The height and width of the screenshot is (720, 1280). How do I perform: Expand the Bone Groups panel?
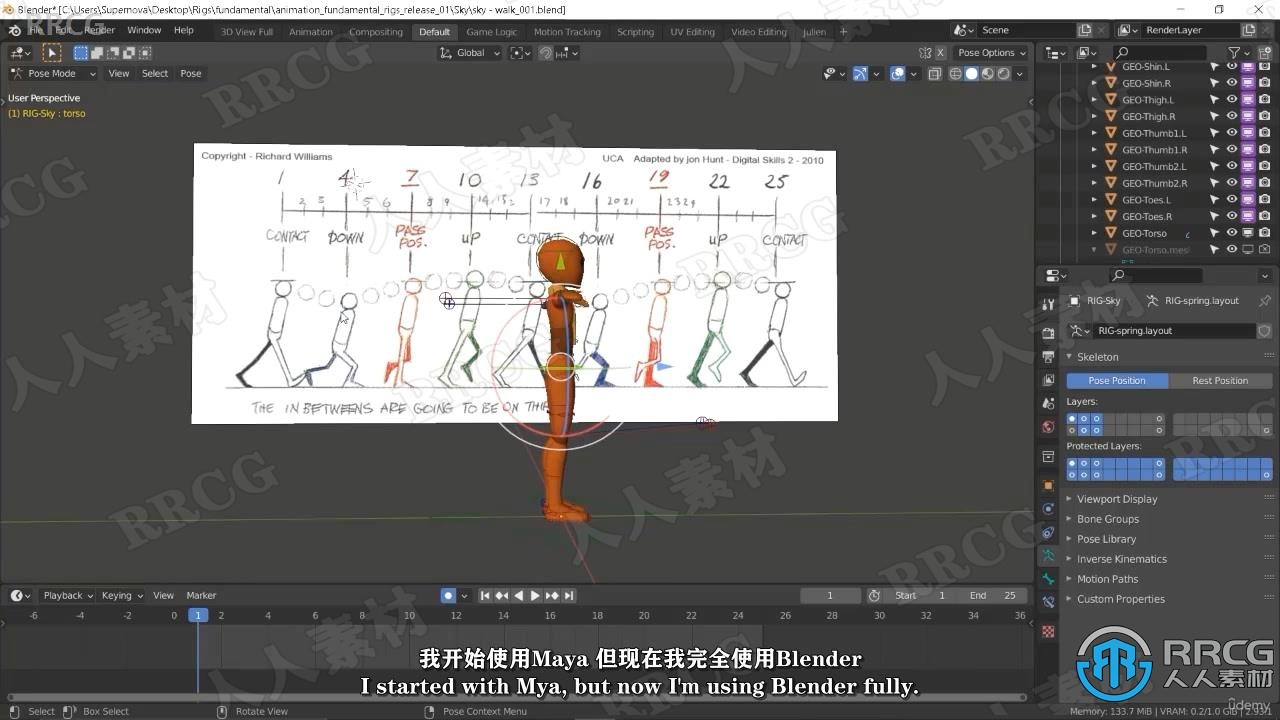[1108, 519]
